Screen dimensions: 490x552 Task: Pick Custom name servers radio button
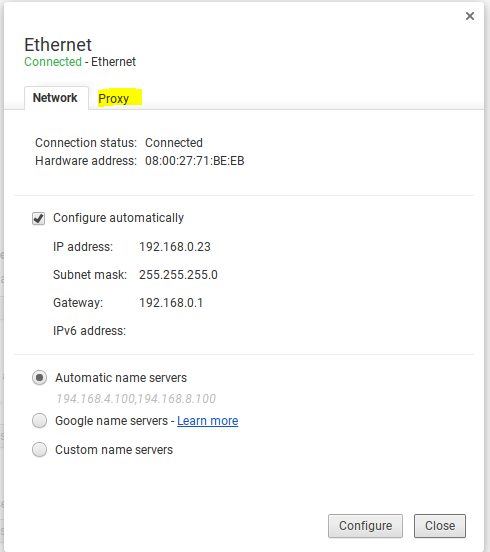39,450
